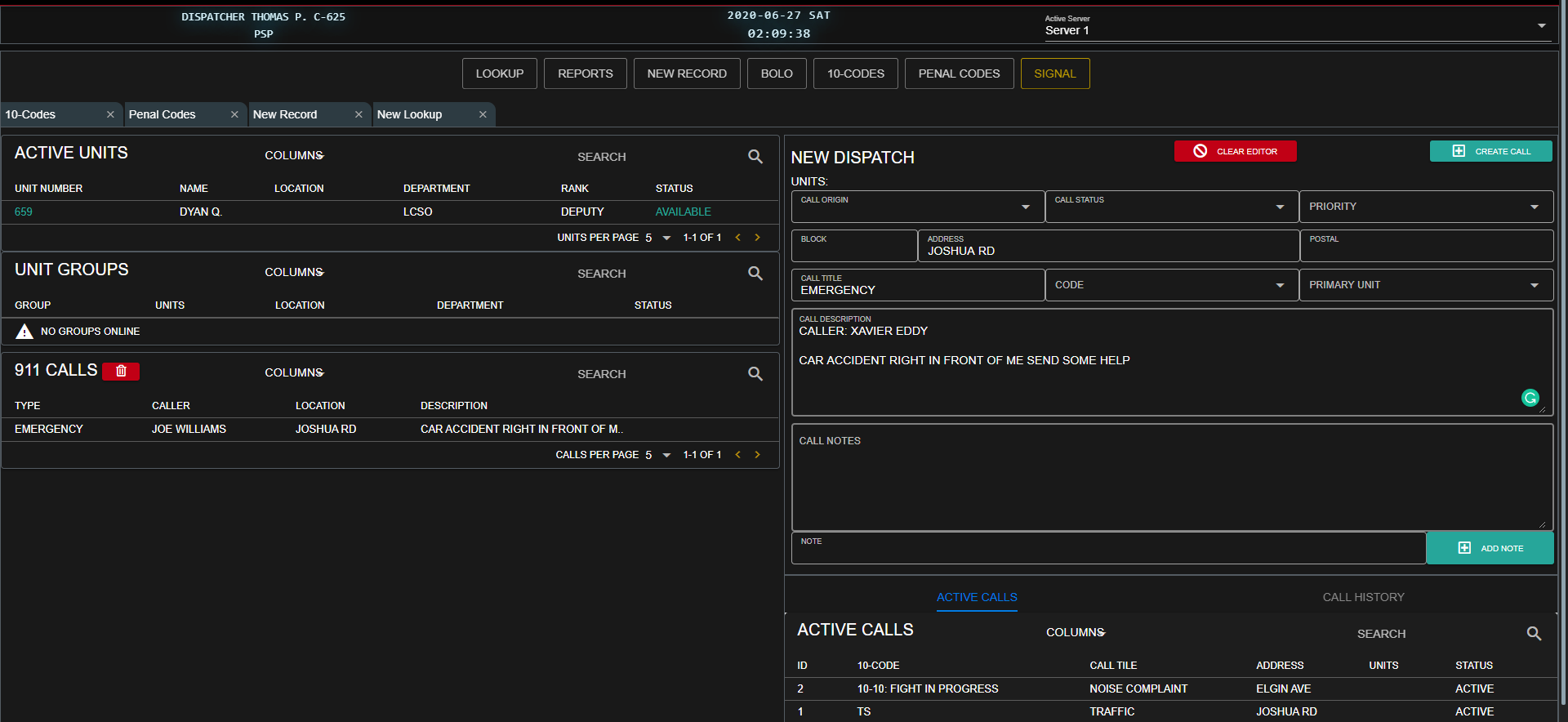
Task: Click the Clear Editor button
Action: pyautogui.click(x=1235, y=151)
